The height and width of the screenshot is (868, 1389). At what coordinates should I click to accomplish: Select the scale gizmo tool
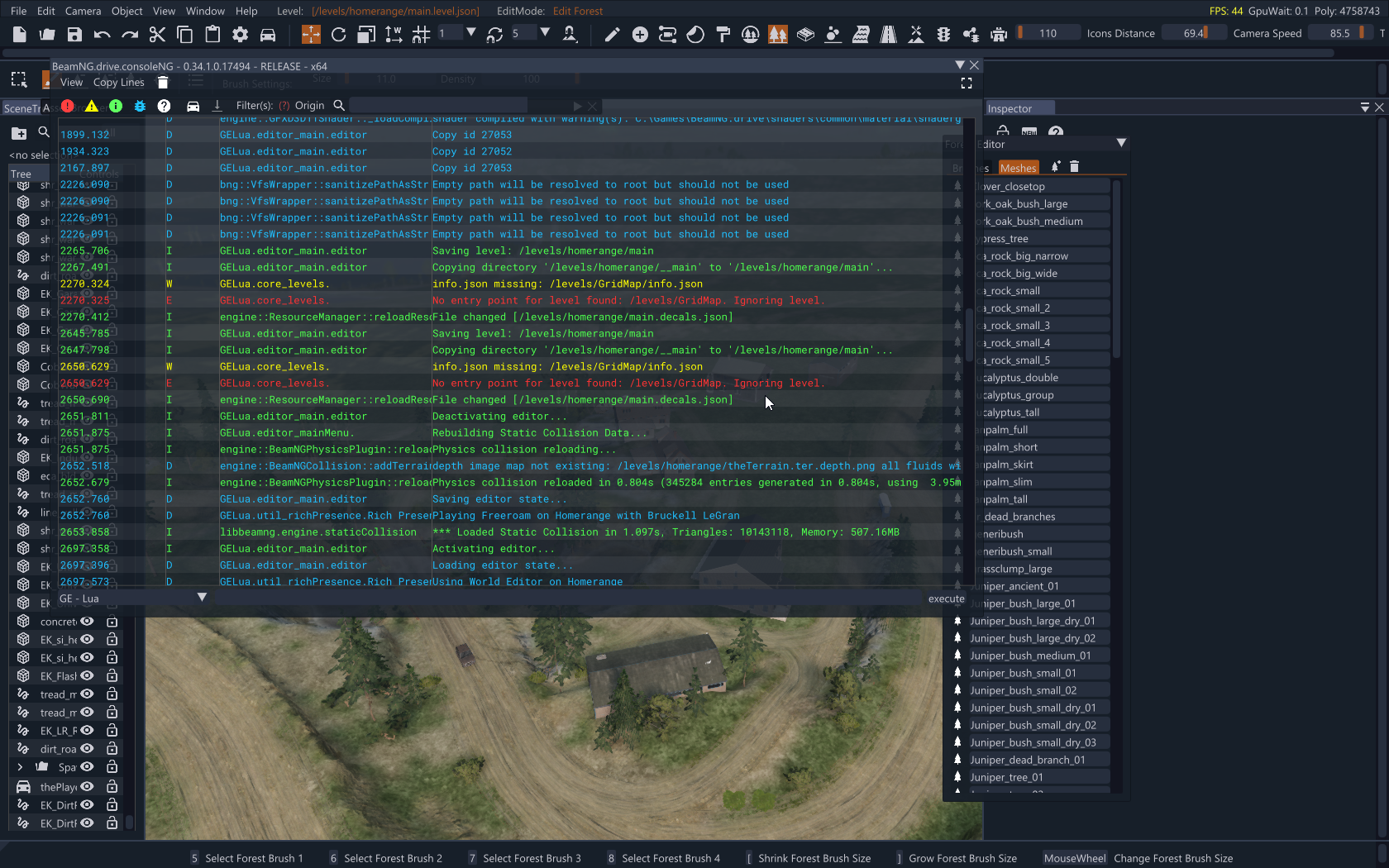366,34
